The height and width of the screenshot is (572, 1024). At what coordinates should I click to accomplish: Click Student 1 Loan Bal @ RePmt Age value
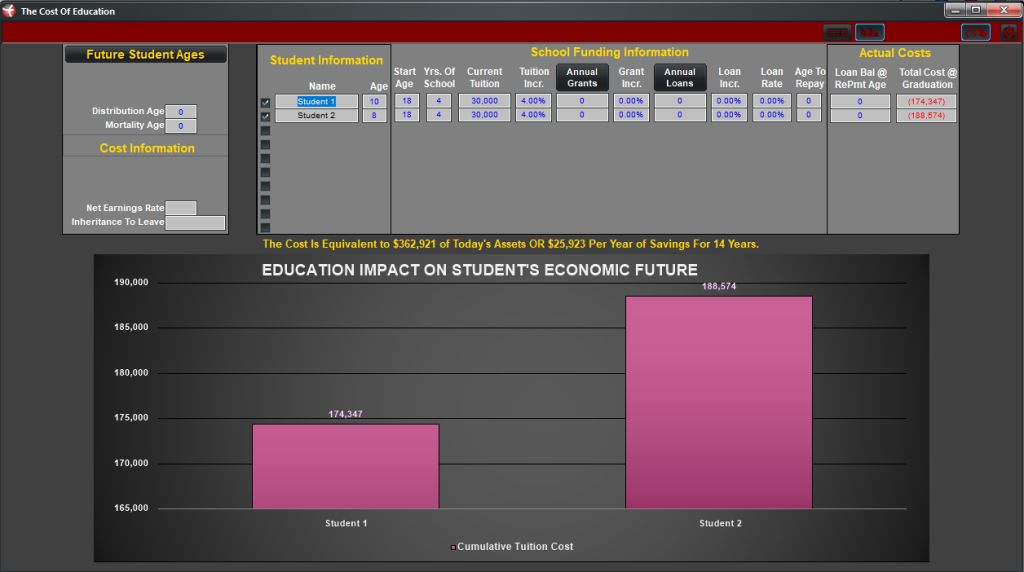click(860, 101)
